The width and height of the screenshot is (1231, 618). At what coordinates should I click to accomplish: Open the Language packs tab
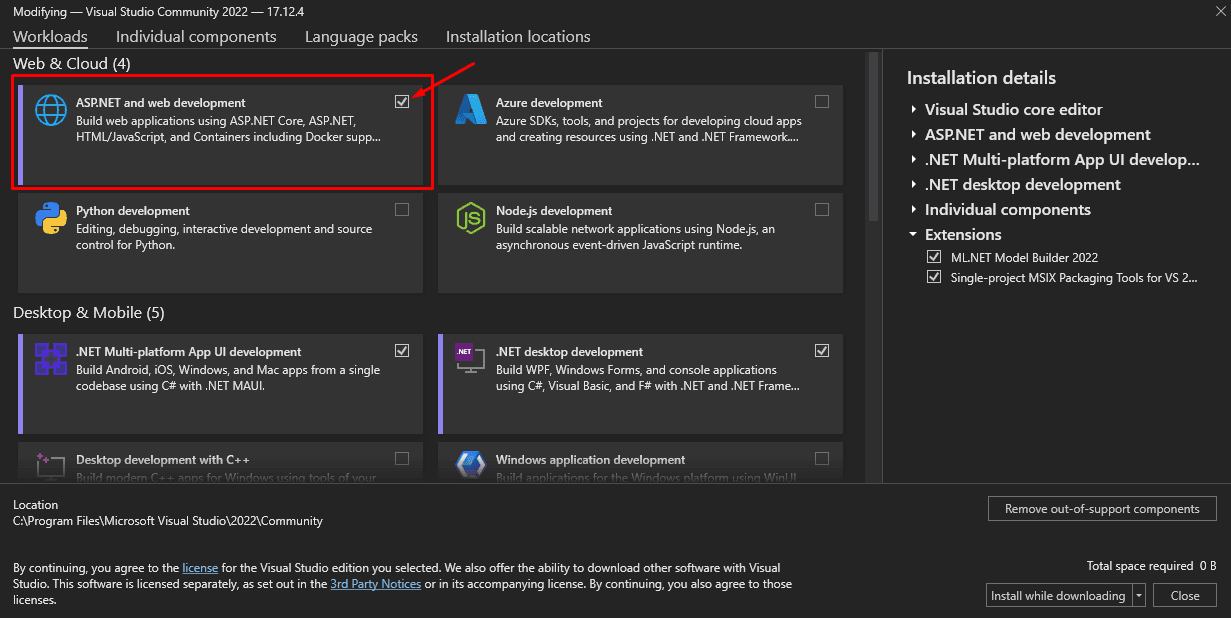click(361, 36)
